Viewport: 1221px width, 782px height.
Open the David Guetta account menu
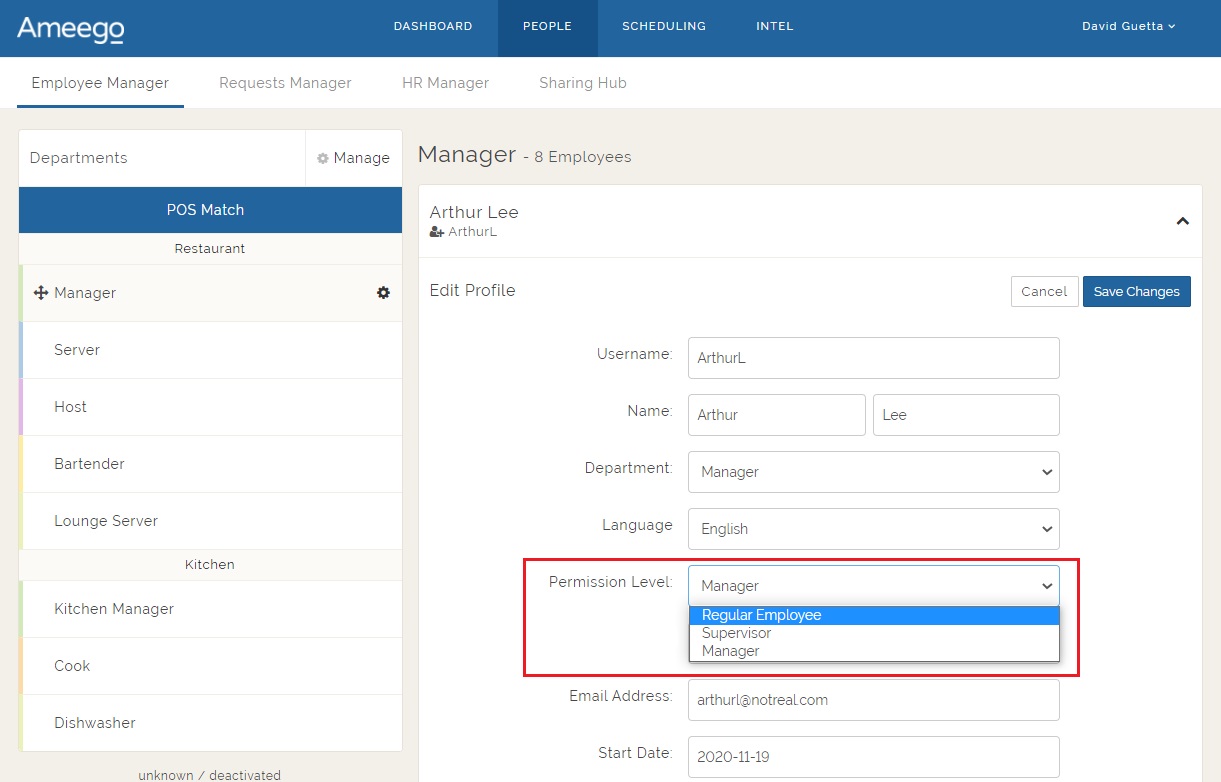click(1128, 27)
